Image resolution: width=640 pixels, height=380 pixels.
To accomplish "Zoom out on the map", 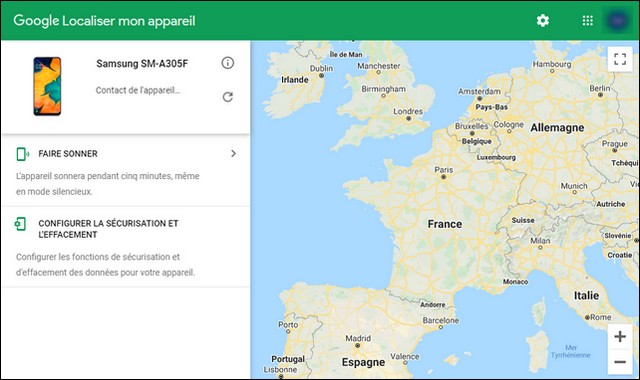I will tap(620, 362).
